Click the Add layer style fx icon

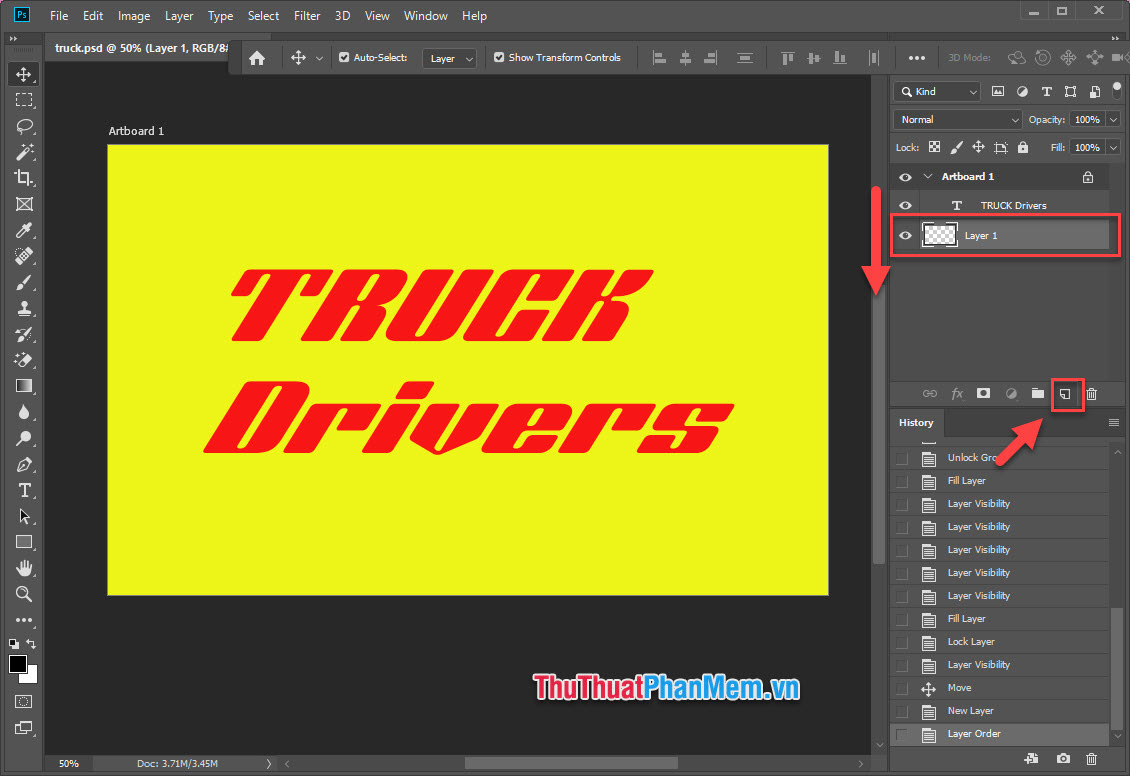tap(957, 393)
